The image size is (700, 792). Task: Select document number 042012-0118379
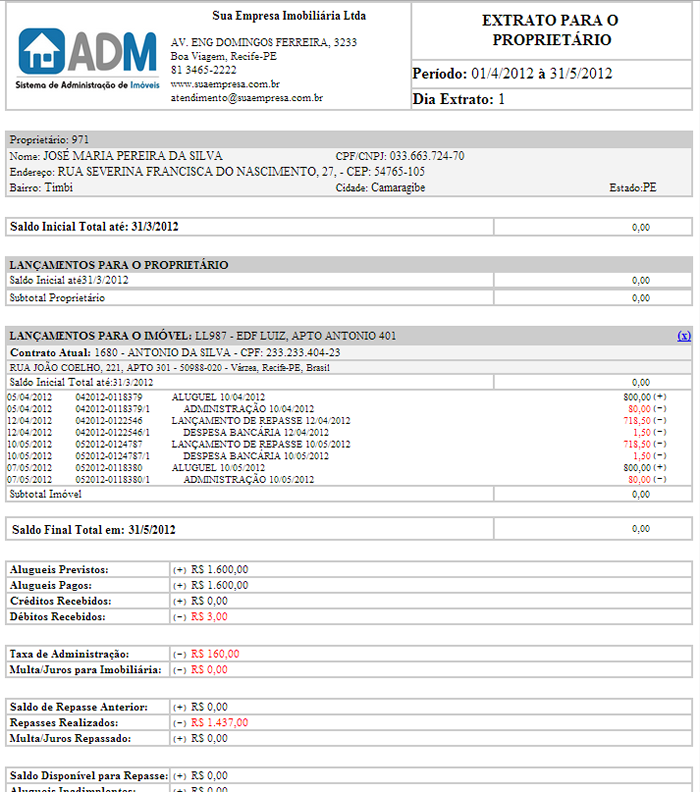(x=109, y=397)
